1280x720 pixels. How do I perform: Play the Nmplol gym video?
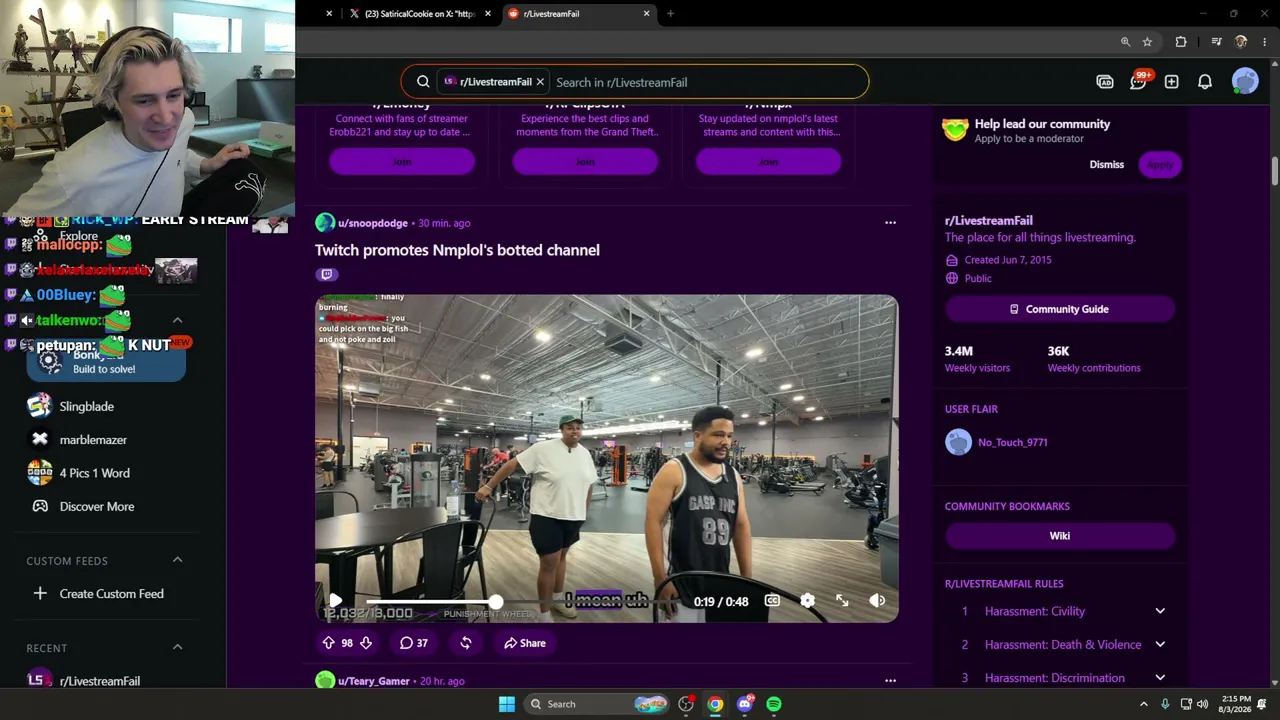[x=335, y=600]
